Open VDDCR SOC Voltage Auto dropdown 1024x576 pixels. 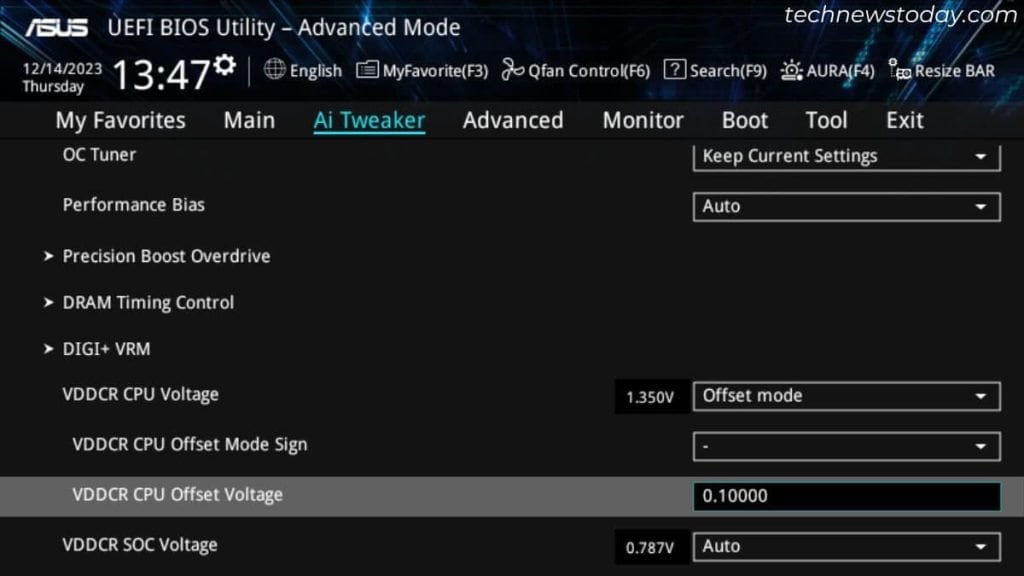click(x=846, y=547)
